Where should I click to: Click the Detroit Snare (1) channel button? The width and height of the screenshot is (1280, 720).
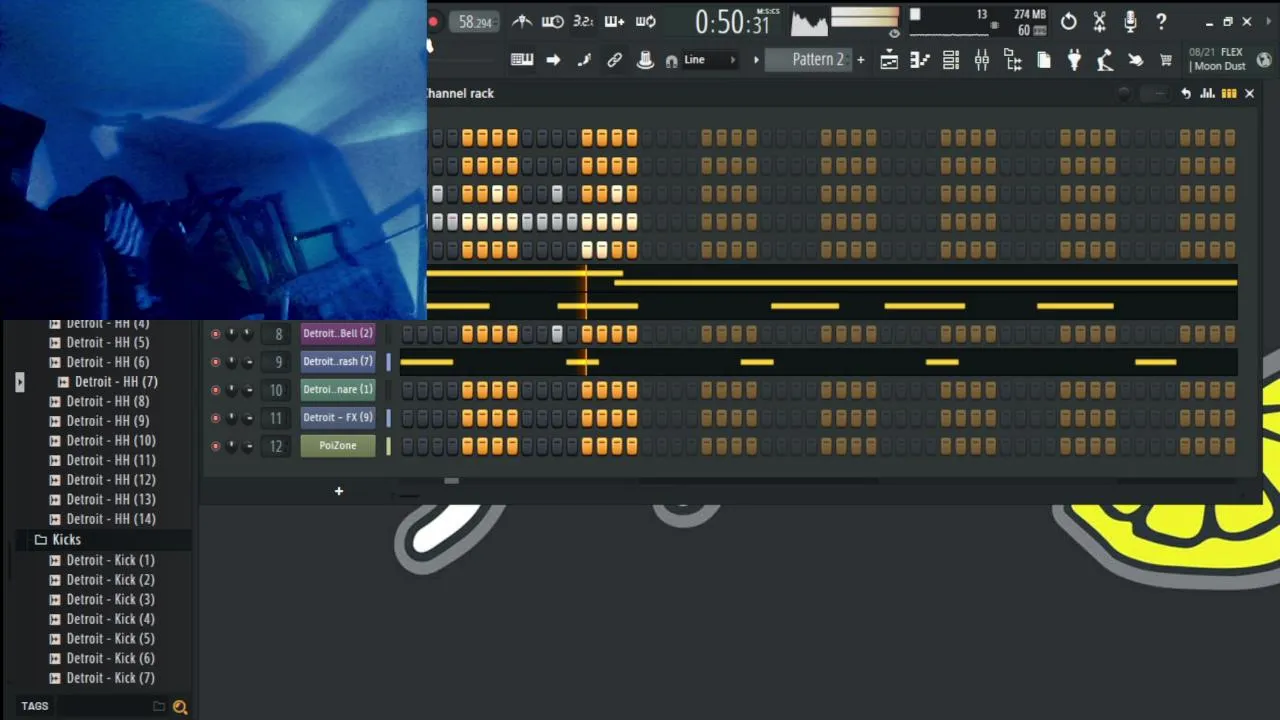click(x=338, y=390)
